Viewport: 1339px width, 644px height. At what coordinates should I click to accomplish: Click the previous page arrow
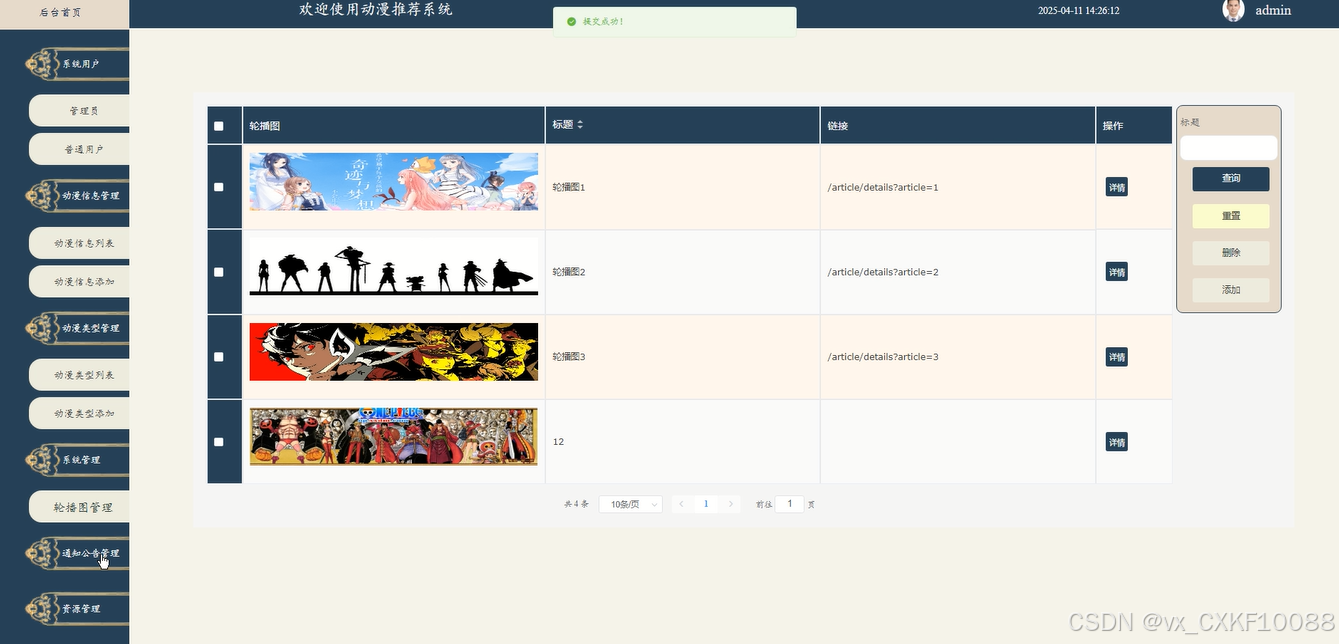click(x=681, y=504)
